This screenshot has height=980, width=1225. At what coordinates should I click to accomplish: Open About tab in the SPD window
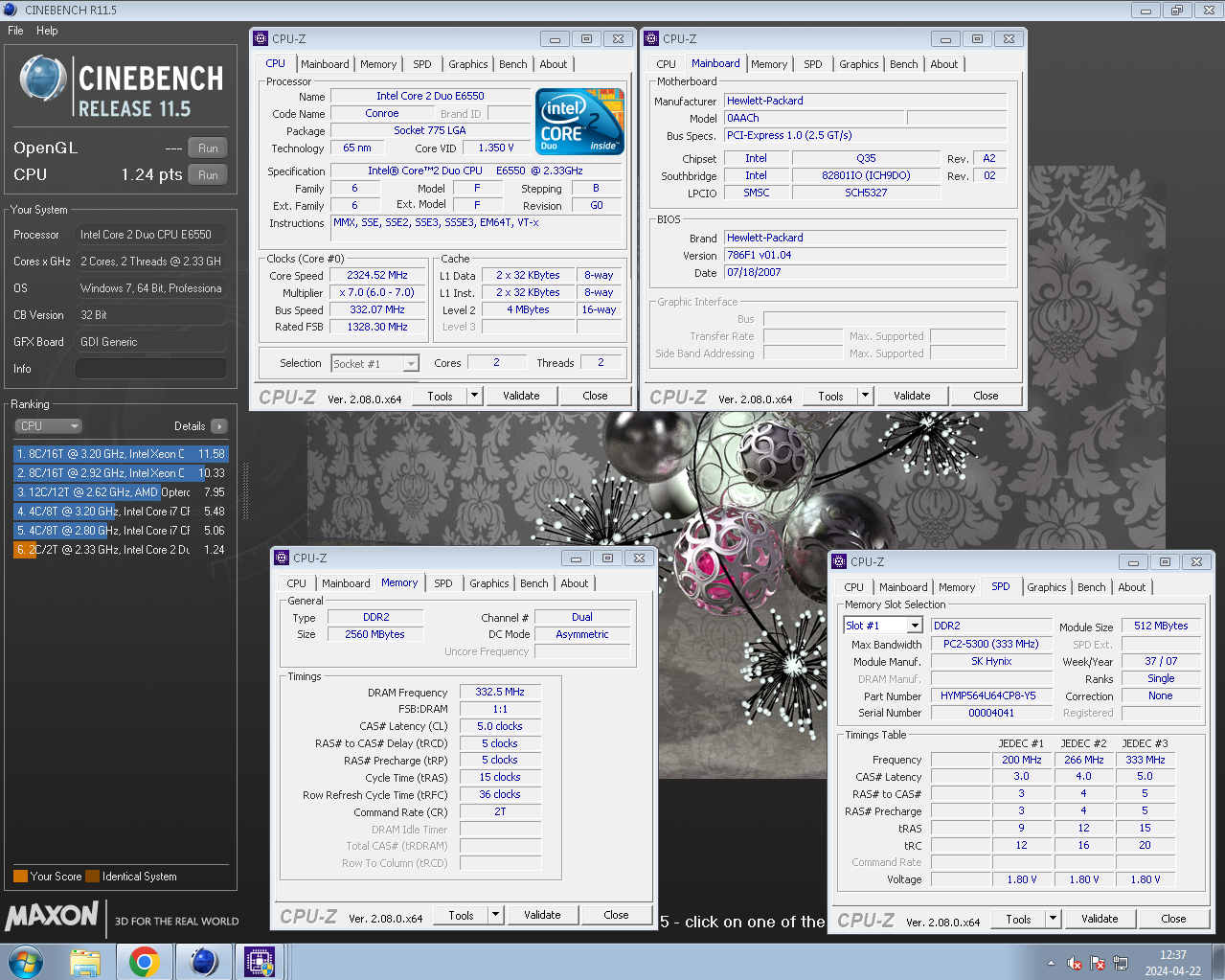tap(1132, 587)
